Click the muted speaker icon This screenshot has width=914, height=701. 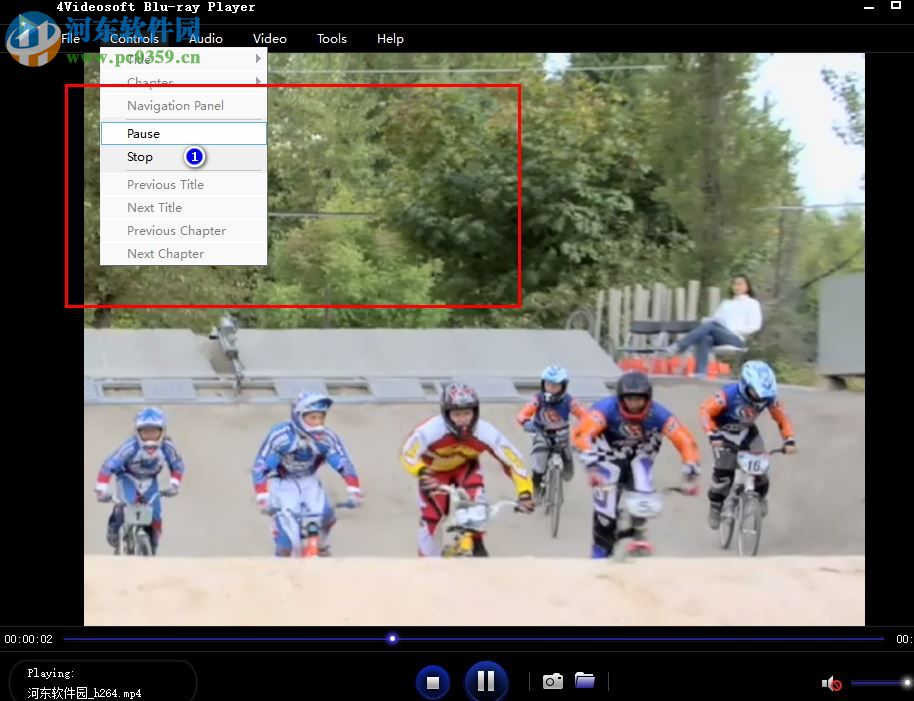830,683
